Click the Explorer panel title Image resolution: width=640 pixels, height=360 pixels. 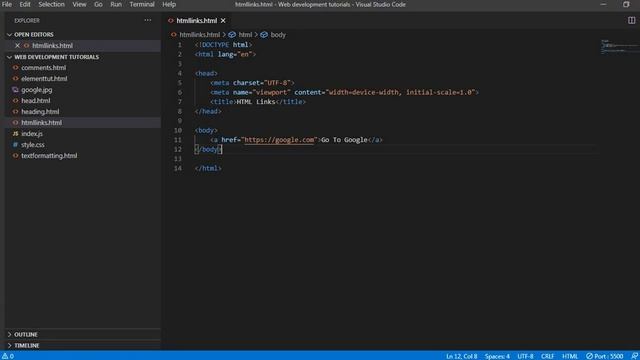pos(27,20)
